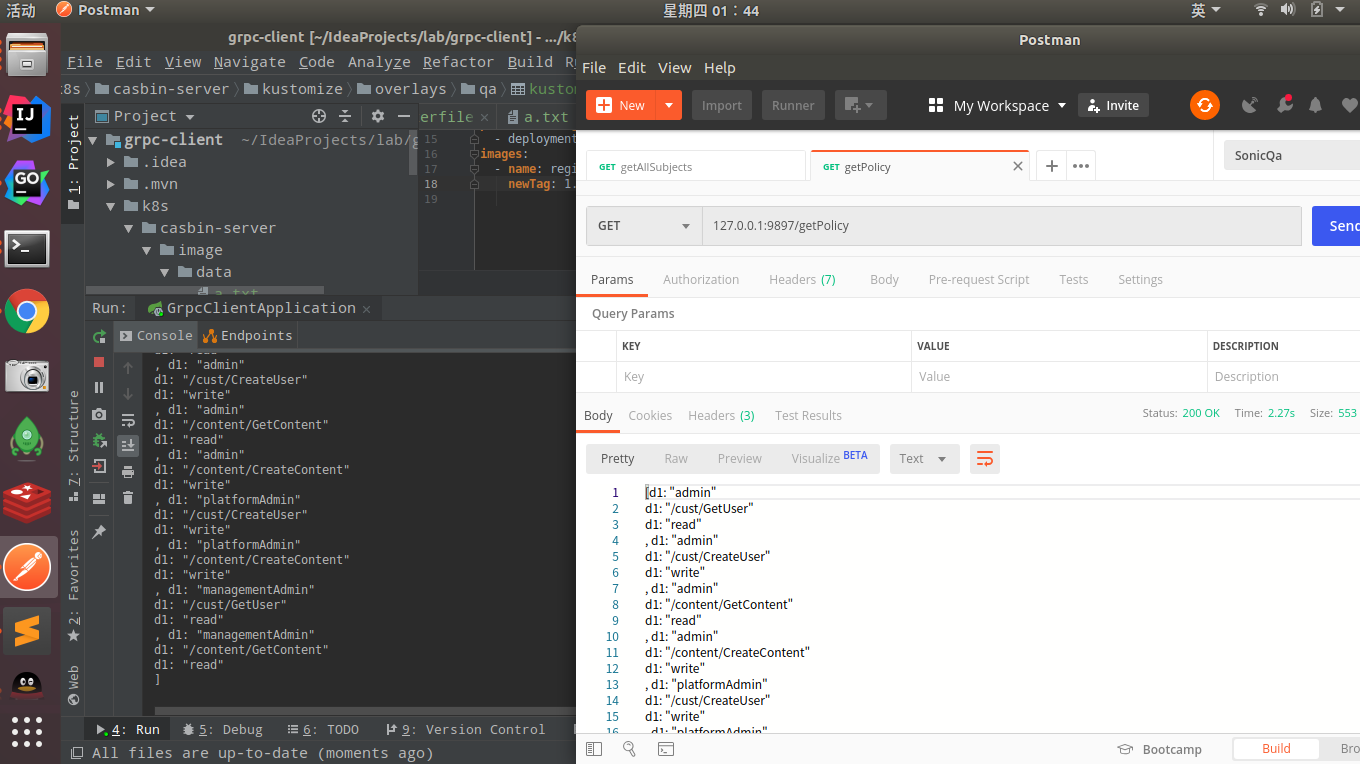Toggle line wrap in Postman response body
Screen dimensions: 1360x764
tap(985, 459)
